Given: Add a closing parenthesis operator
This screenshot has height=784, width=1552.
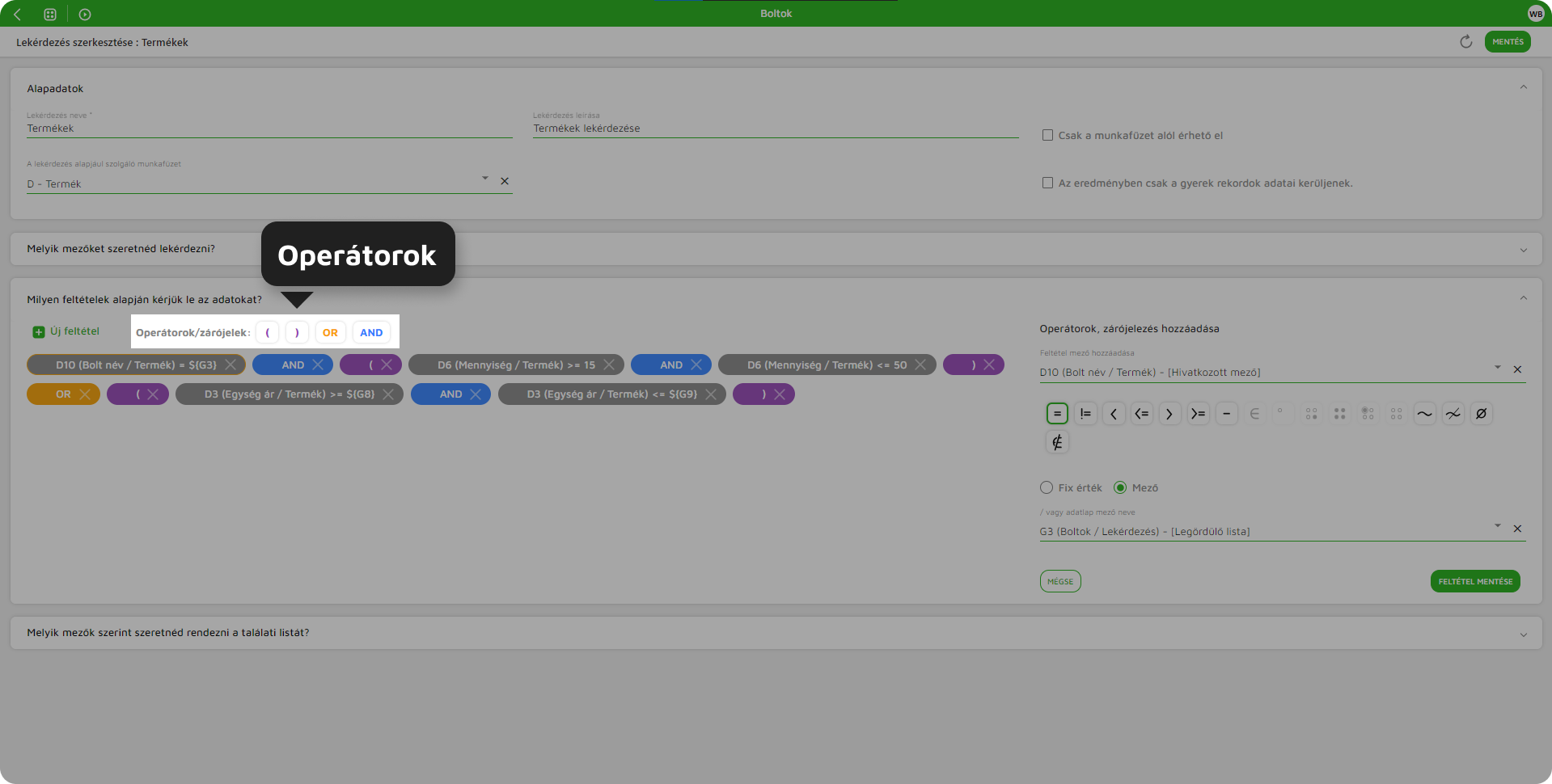Looking at the screenshot, I should [297, 332].
